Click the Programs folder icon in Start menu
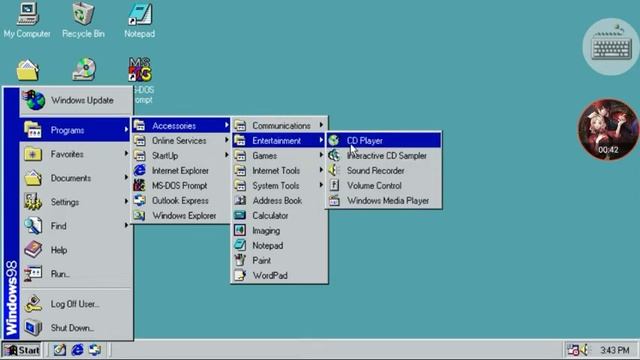The width and height of the screenshot is (640, 360). click(33, 130)
